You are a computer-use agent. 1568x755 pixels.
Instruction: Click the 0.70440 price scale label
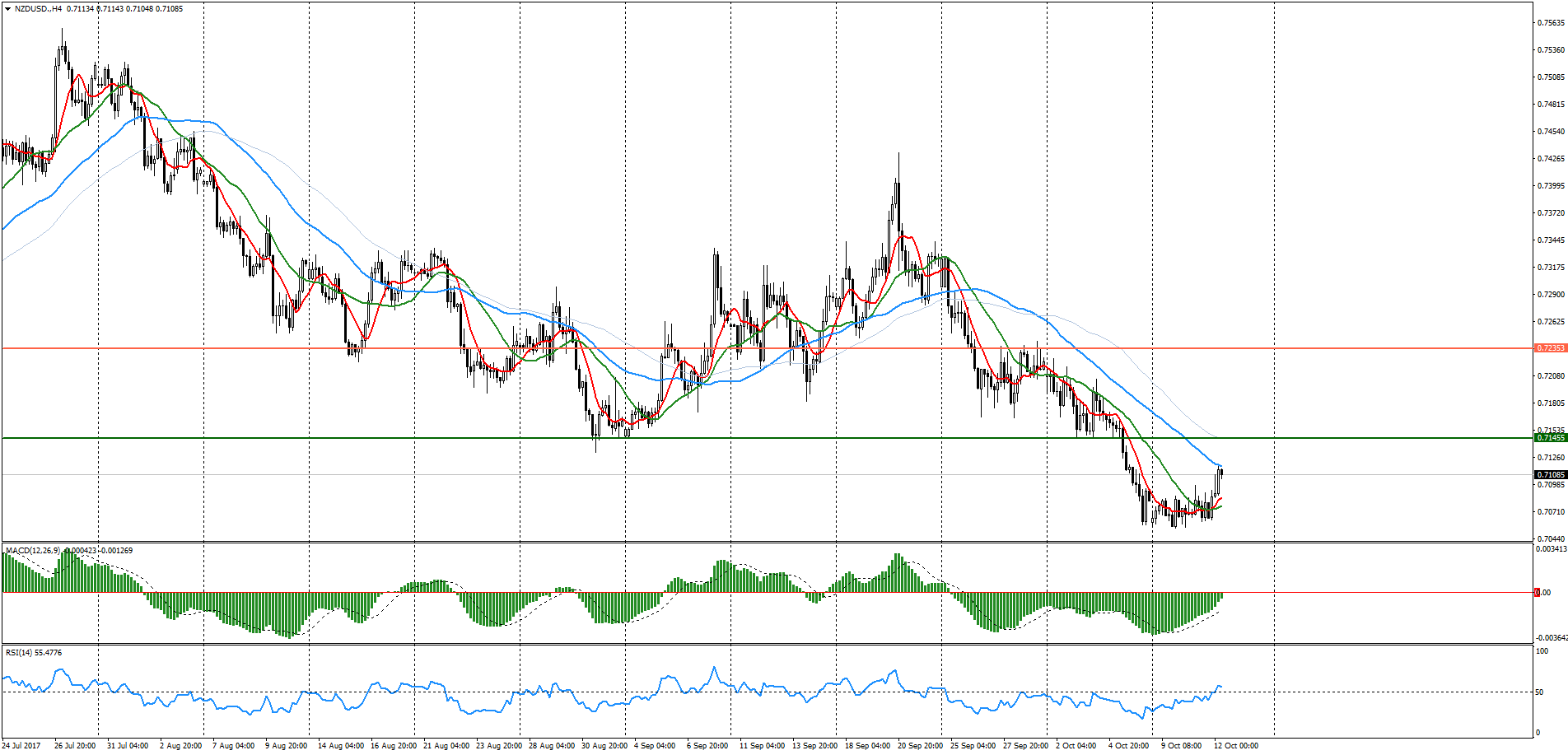click(1551, 538)
